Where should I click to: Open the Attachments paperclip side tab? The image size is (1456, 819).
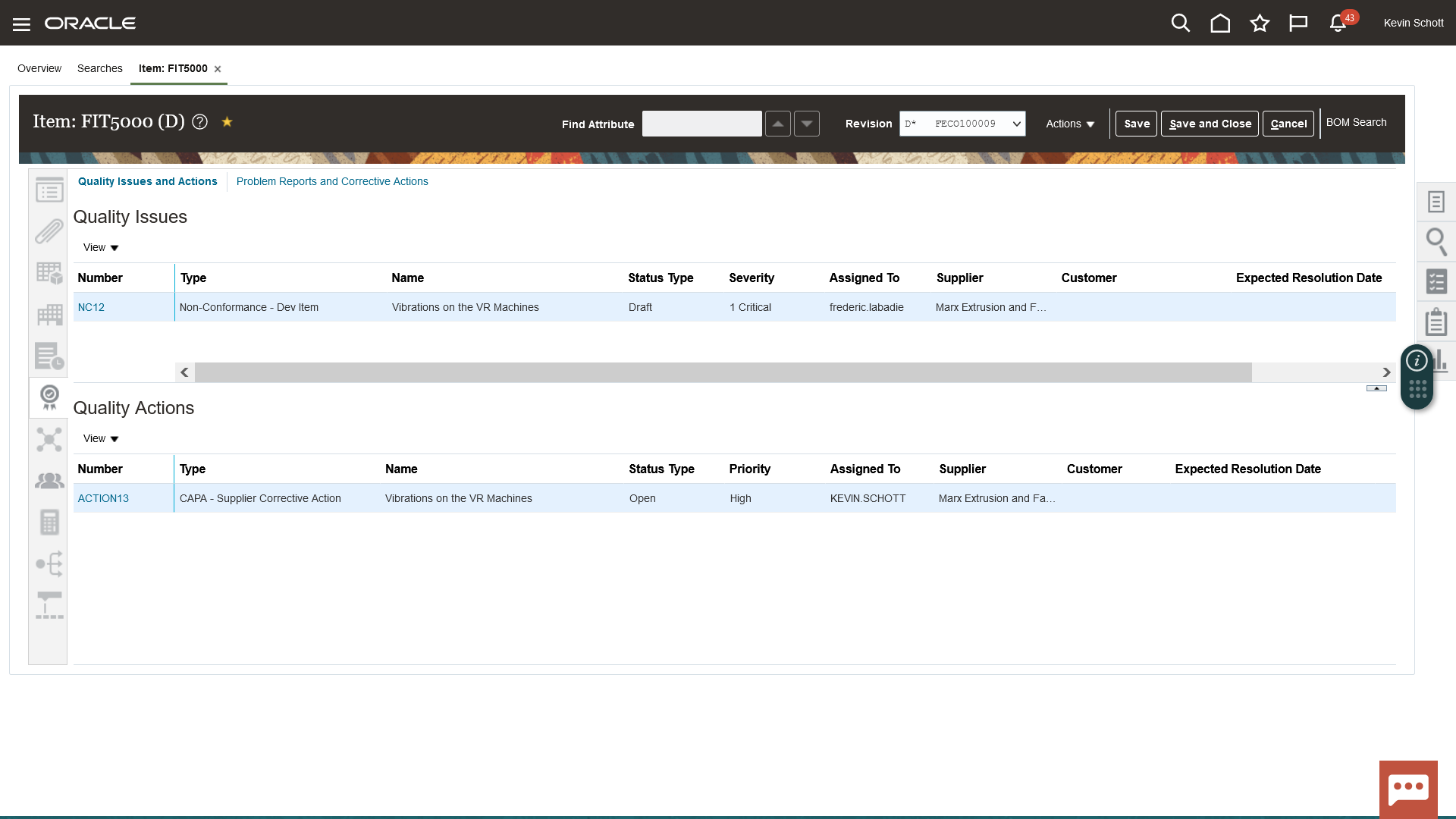coord(49,232)
